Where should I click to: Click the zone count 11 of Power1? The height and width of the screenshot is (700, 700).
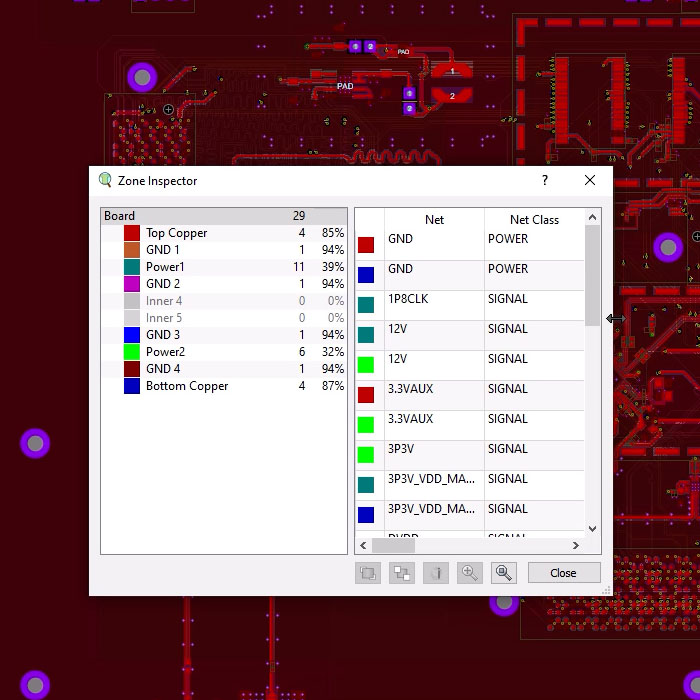(299, 267)
